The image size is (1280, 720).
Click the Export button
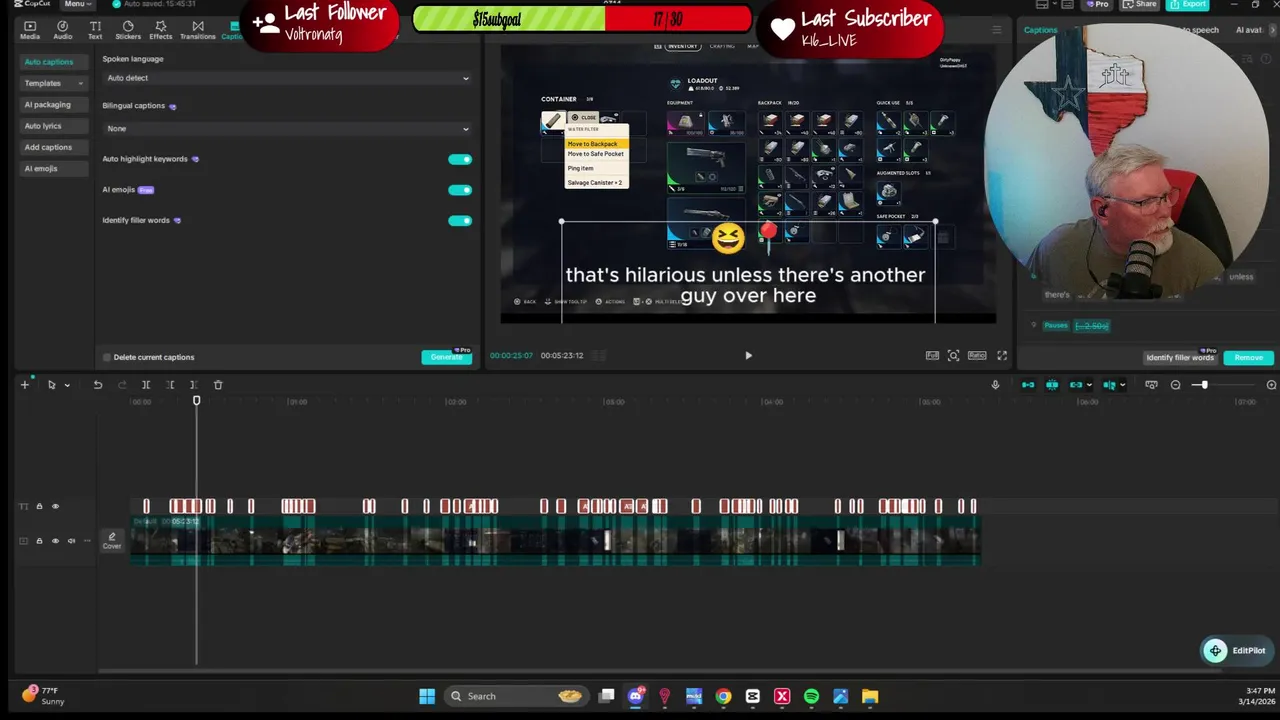[1189, 4]
